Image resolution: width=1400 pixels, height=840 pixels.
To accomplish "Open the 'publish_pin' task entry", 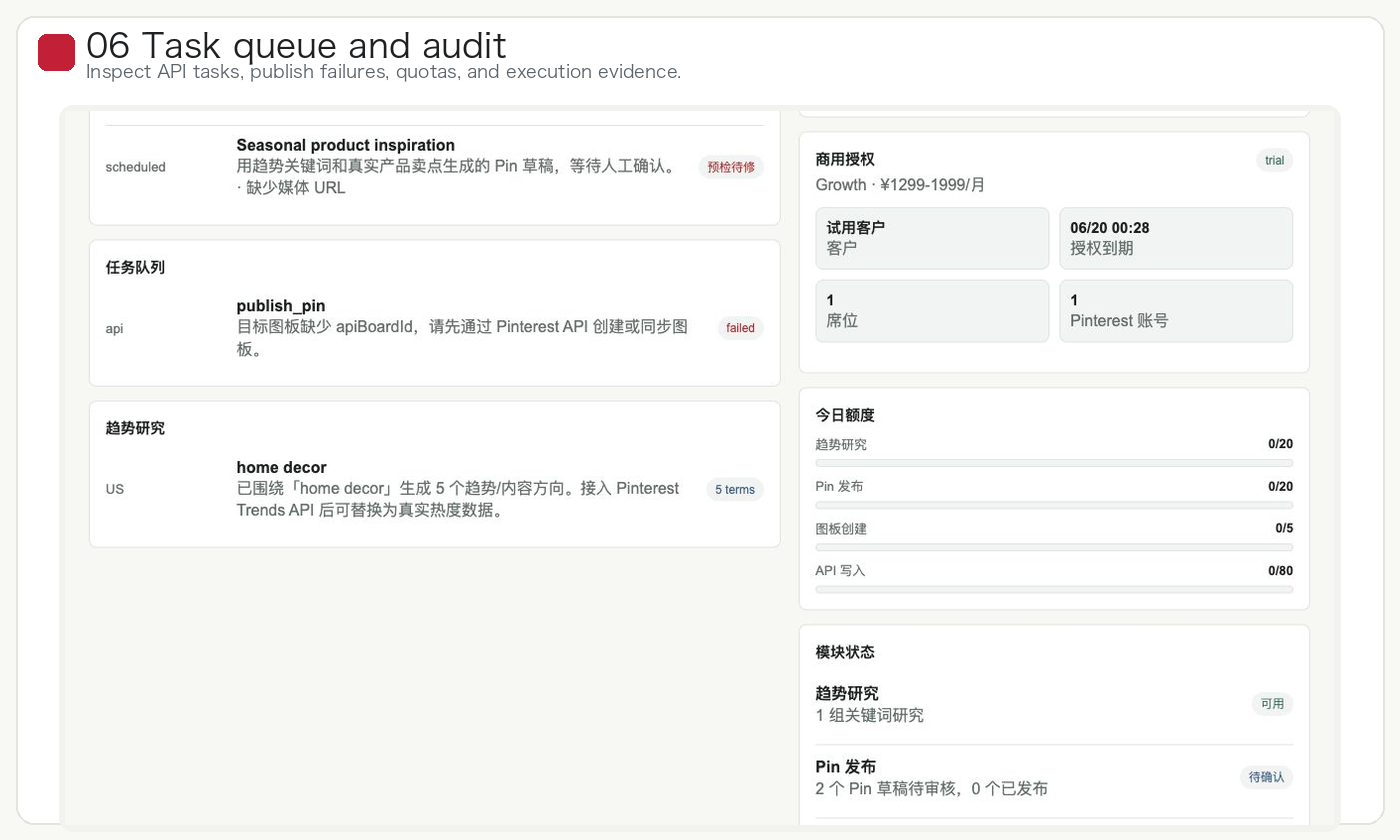I will click(x=281, y=306).
